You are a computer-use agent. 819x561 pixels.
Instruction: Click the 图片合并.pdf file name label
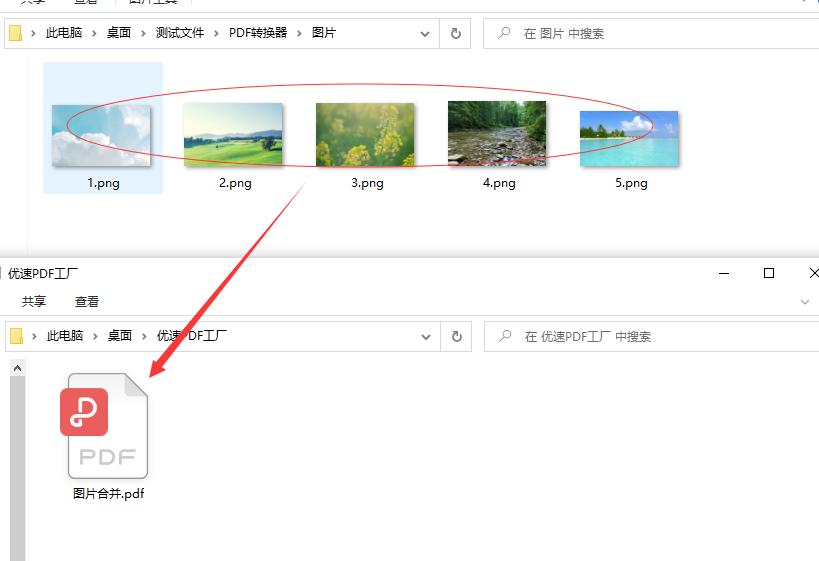click(x=109, y=494)
